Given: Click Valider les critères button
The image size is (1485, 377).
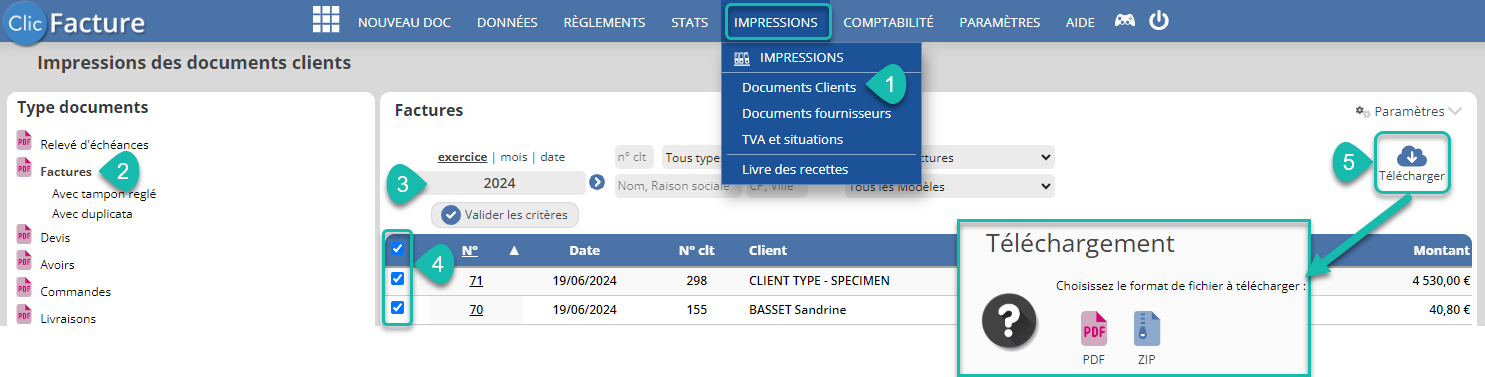Looking at the screenshot, I should click(x=505, y=214).
